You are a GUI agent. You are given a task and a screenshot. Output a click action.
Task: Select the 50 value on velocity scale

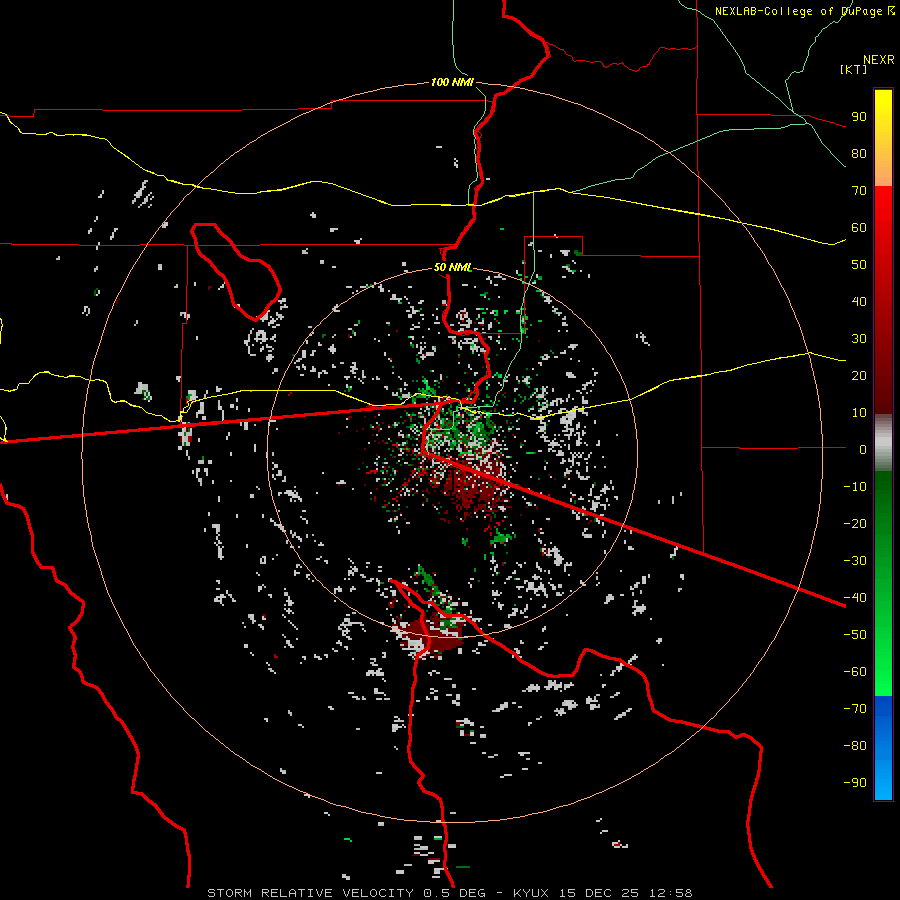click(859, 265)
